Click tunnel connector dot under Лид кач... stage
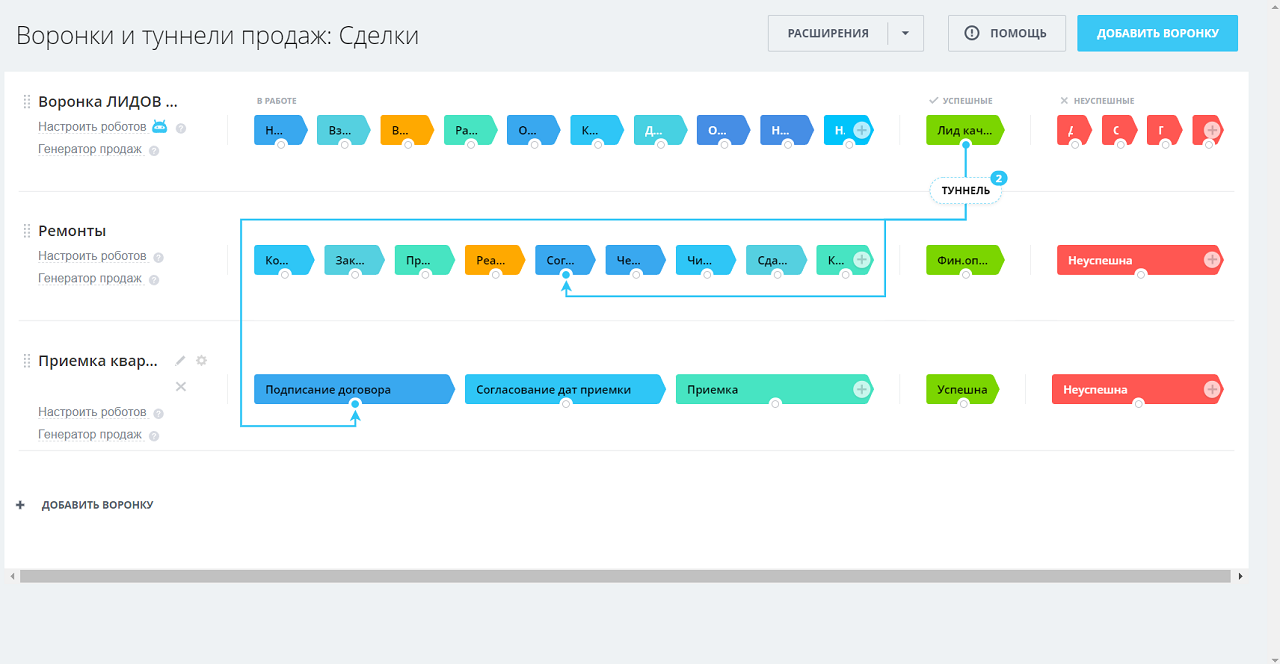 965,145
